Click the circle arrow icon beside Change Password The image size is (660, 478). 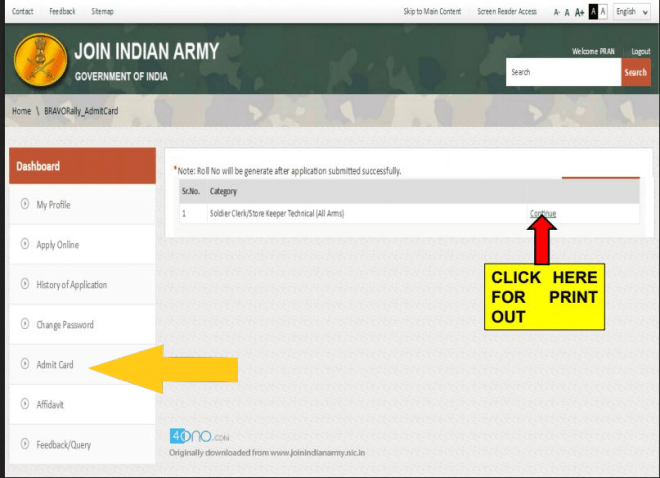25,324
